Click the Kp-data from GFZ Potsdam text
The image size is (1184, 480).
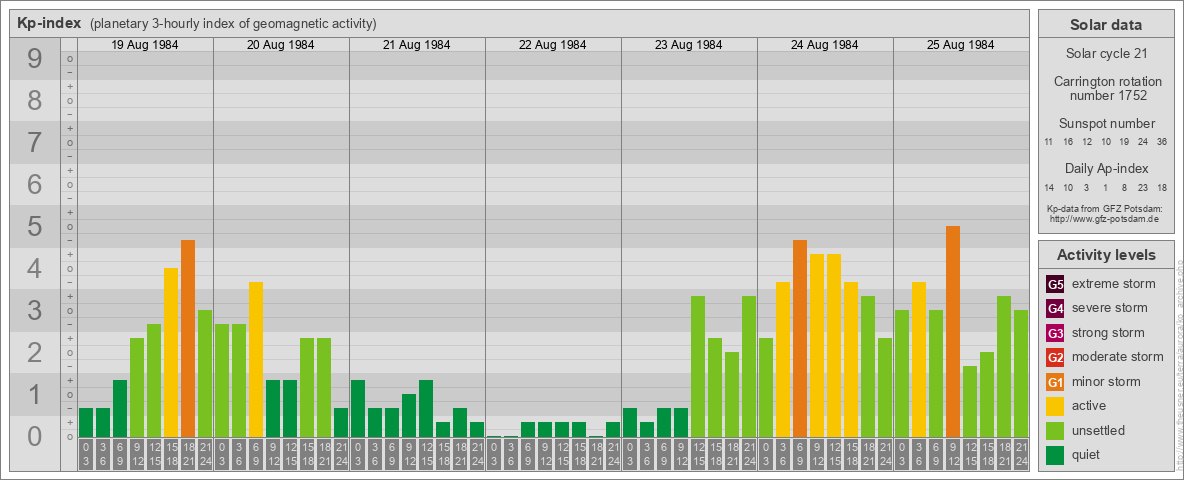pyautogui.click(x=1105, y=208)
